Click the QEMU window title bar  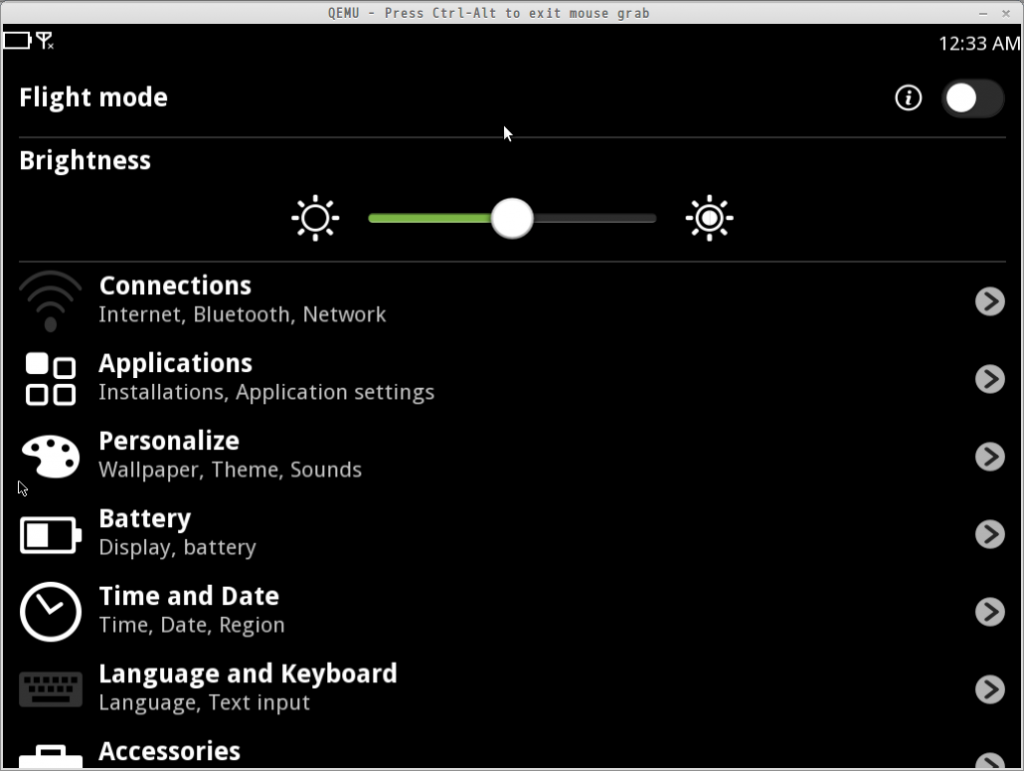coord(488,13)
